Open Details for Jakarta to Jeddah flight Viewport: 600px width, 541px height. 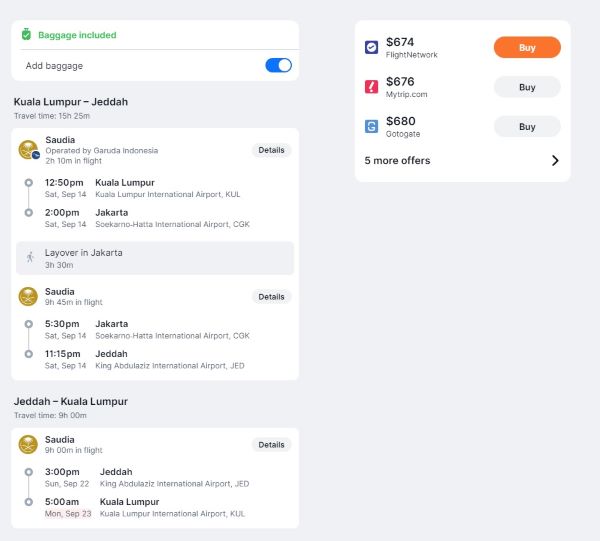[271, 297]
